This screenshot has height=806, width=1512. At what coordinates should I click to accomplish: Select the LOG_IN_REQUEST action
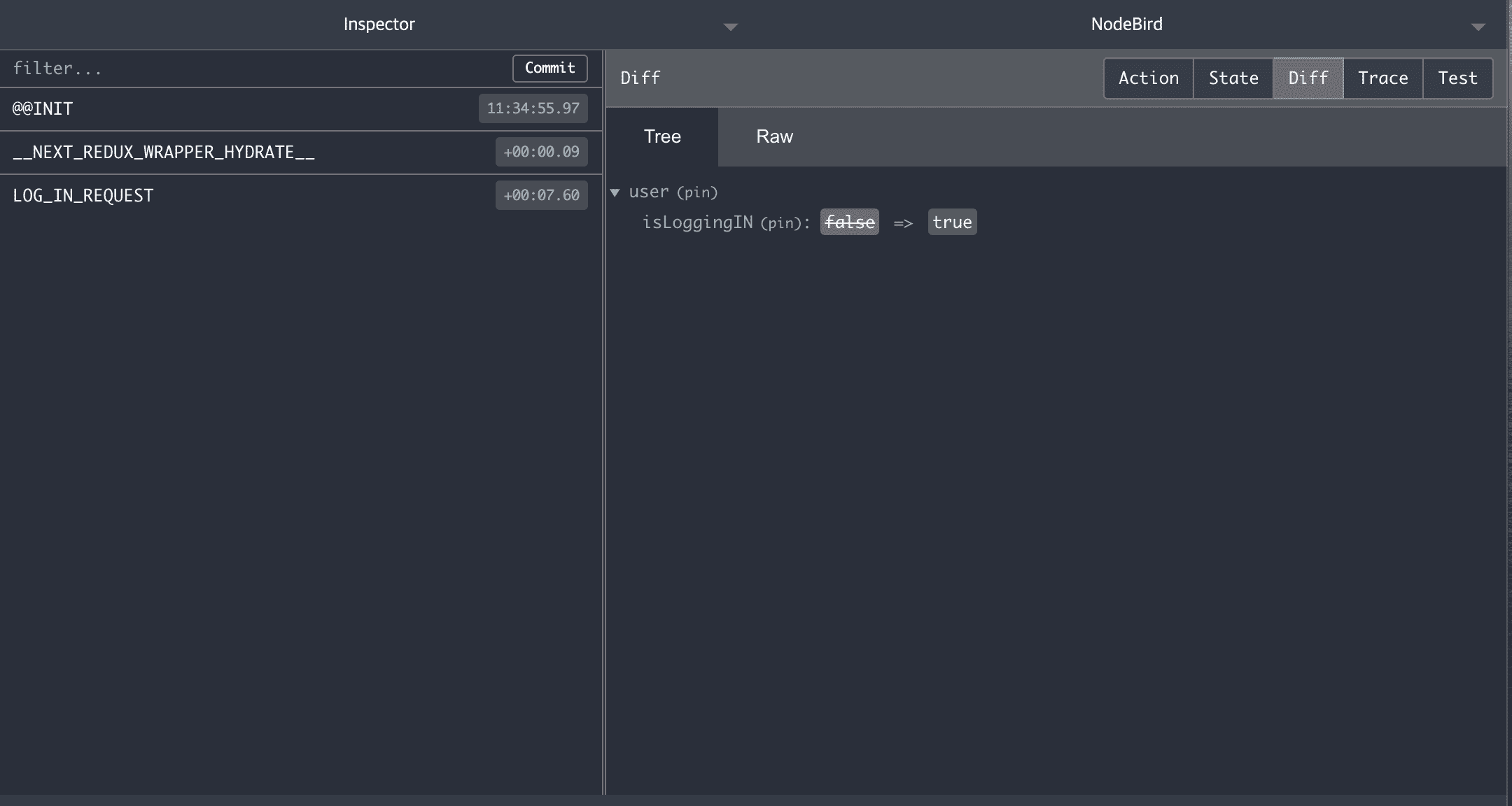(x=83, y=195)
